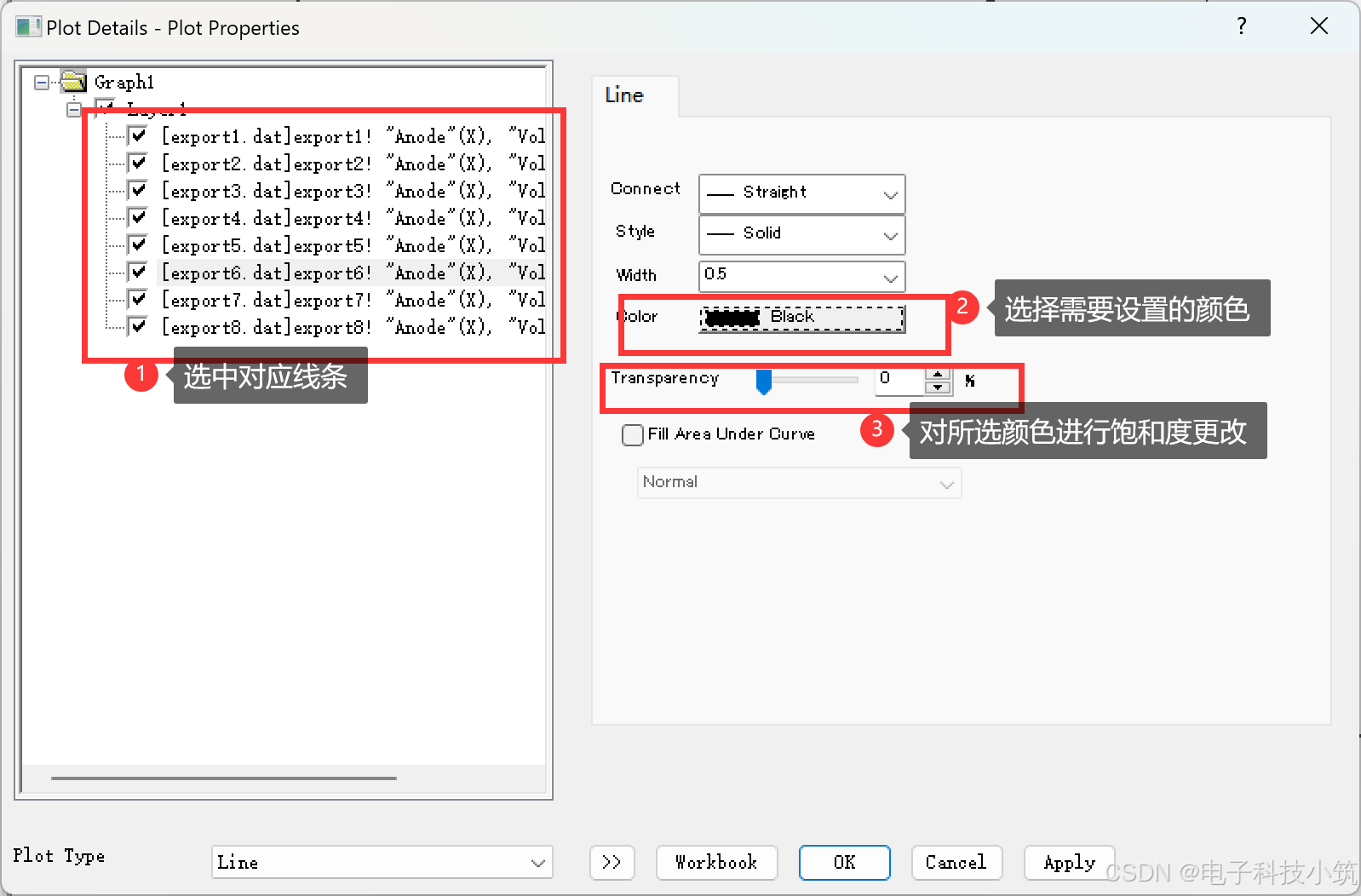Select the Graph1 tree item label
This screenshot has height=896, width=1361.
pos(124,83)
